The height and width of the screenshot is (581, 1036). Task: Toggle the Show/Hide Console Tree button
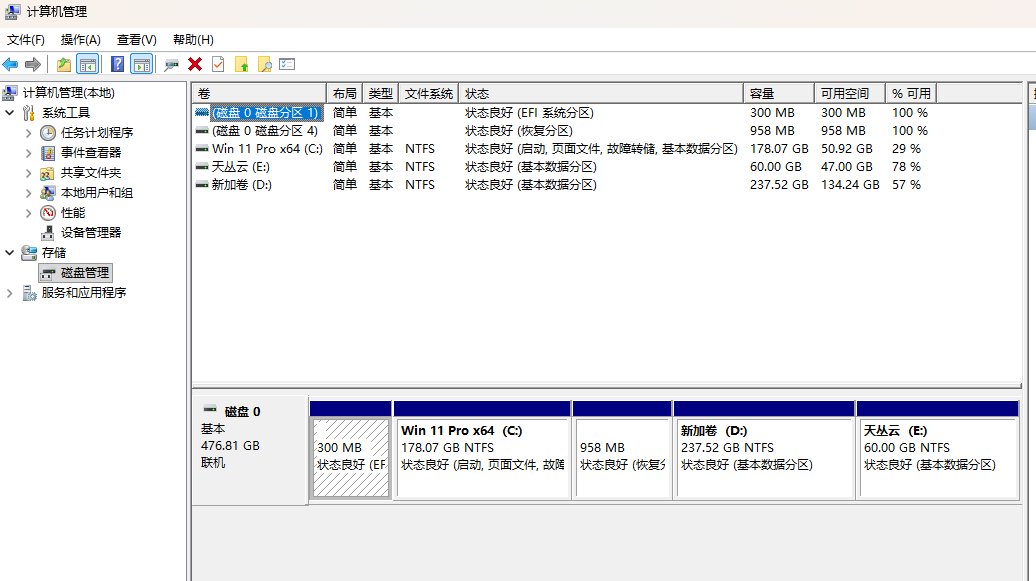pos(88,64)
